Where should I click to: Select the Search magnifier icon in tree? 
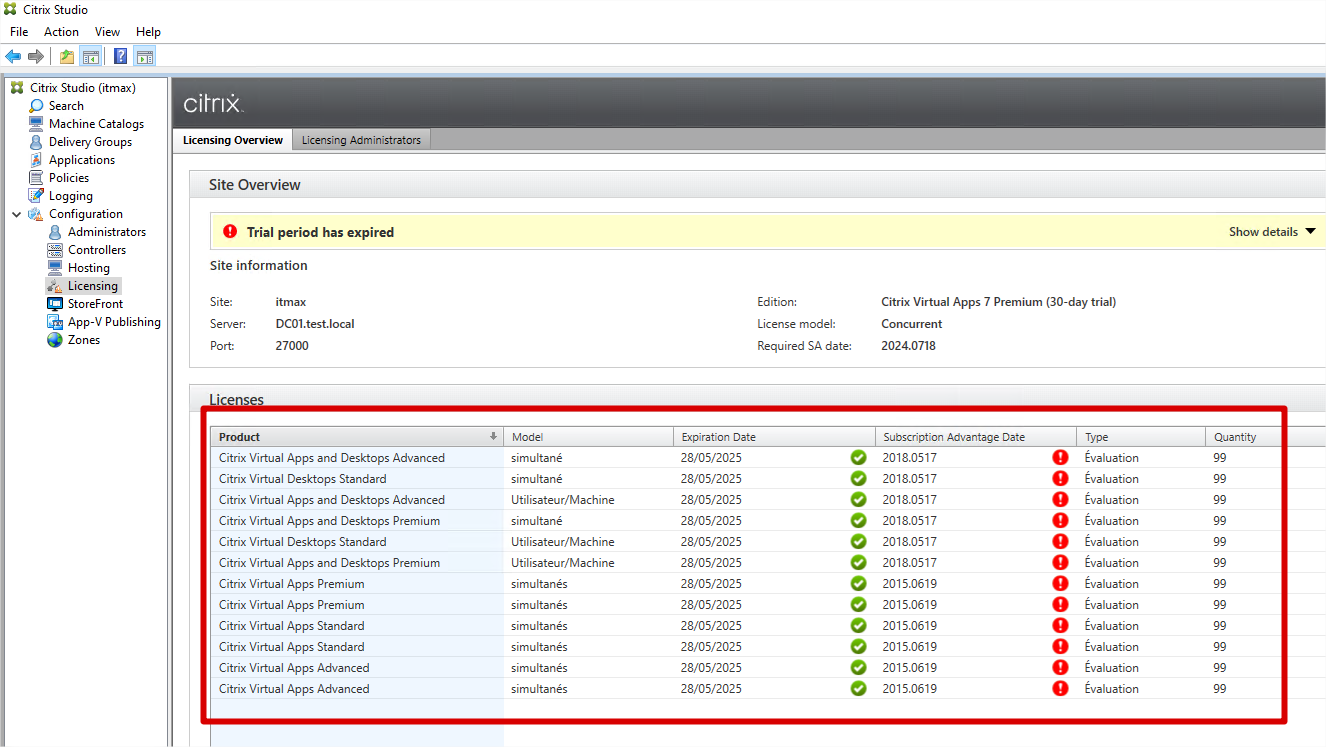tap(37, 106)
